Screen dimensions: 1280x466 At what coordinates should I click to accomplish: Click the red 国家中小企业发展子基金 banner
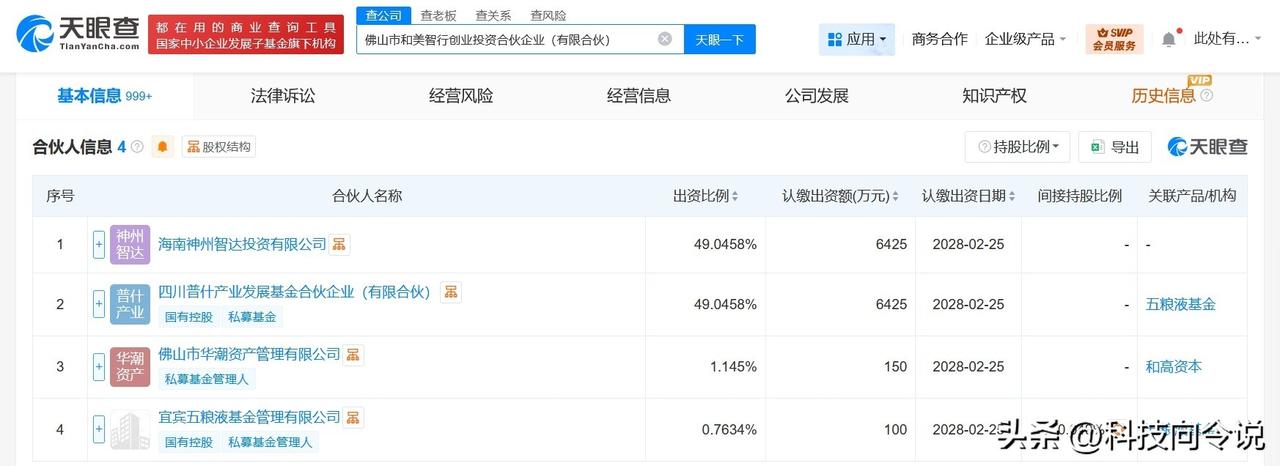coord(245,34)
